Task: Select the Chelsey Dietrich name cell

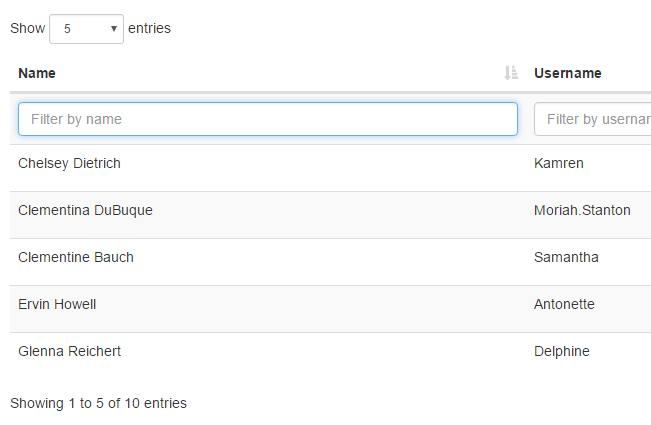Action: coord(70,163)
